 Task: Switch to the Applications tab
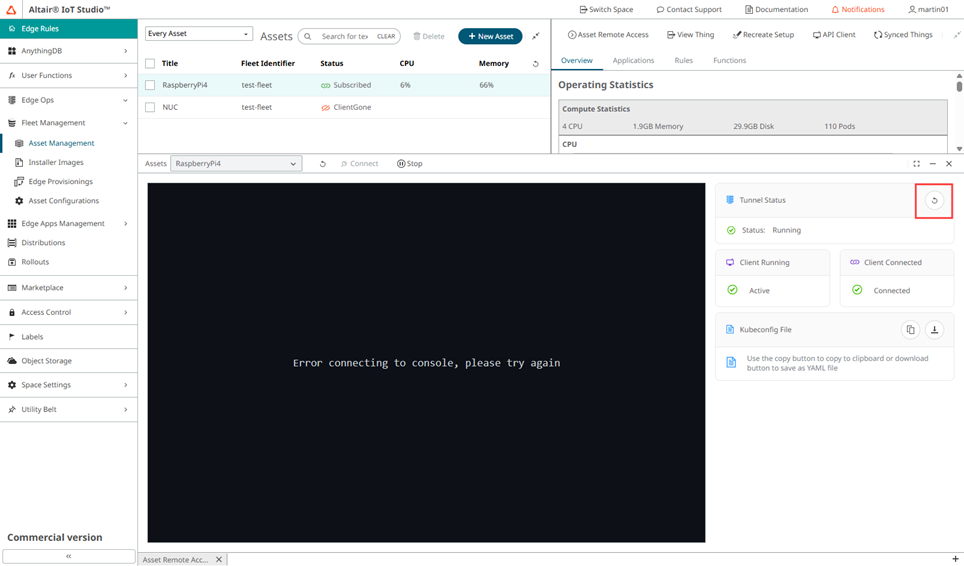(x=633, y=61)
